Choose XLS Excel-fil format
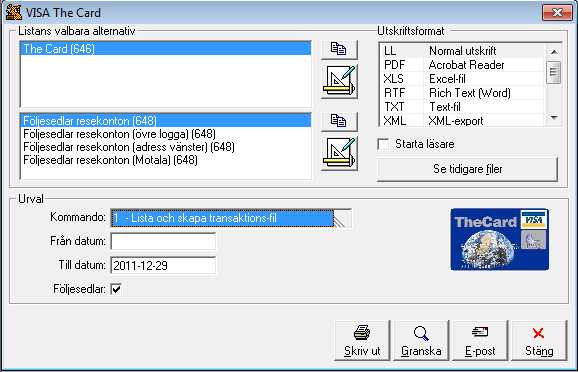The height and width of the screenshot is (372, 578). click(462, 79)
